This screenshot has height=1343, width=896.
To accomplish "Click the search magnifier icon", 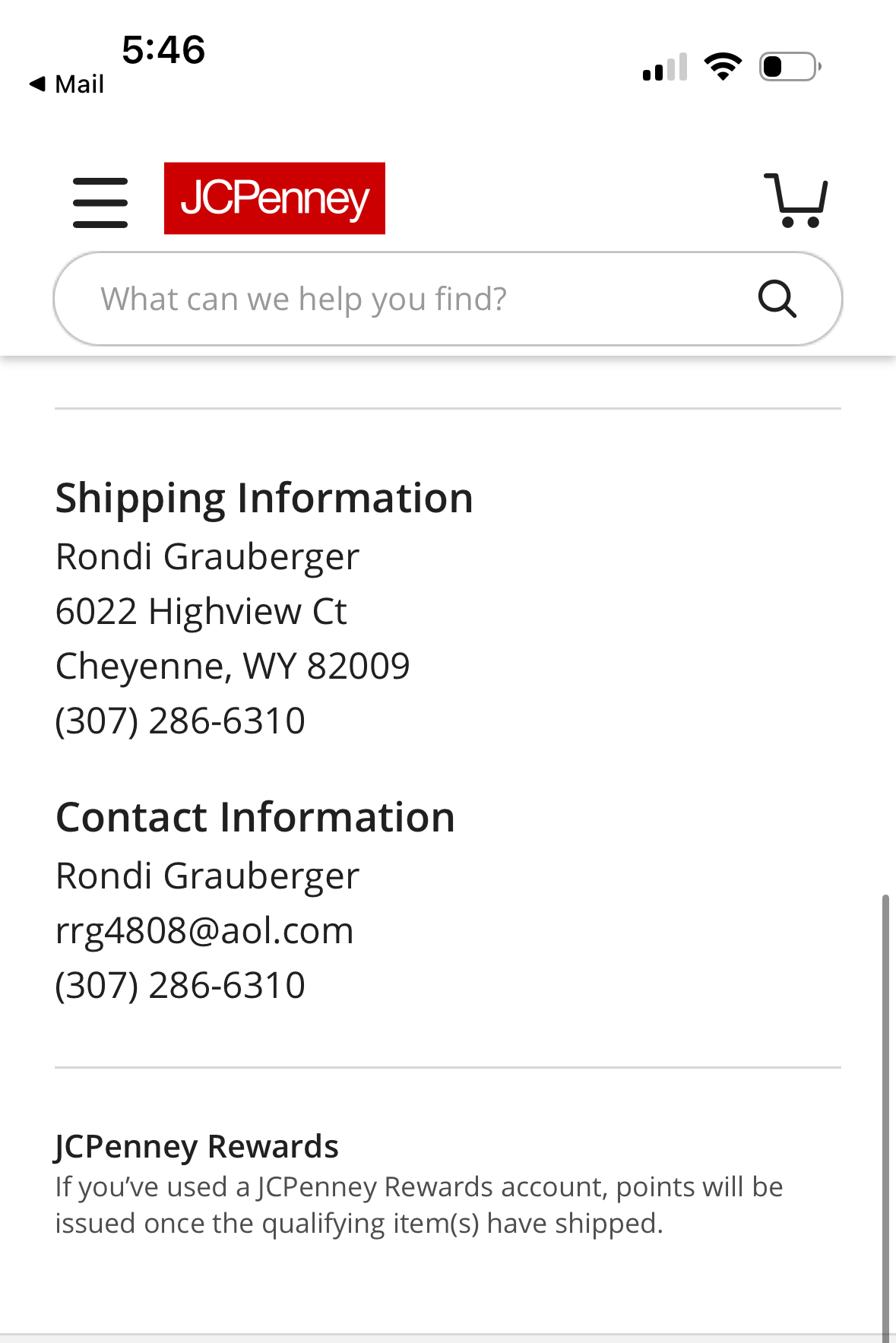I will tap(777, 299).
